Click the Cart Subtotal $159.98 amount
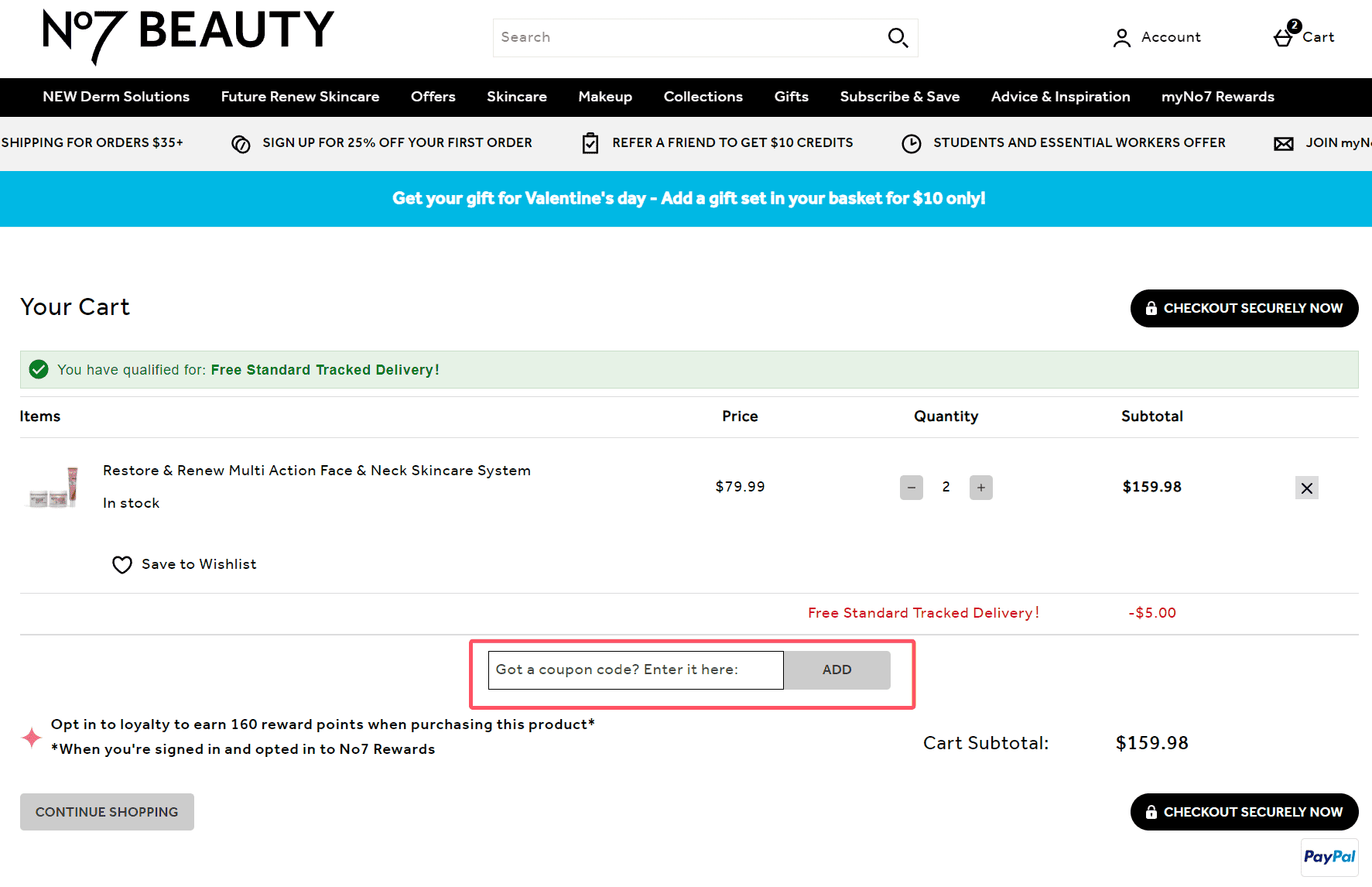The image size is (1372, 887). tap(1152, 743)
